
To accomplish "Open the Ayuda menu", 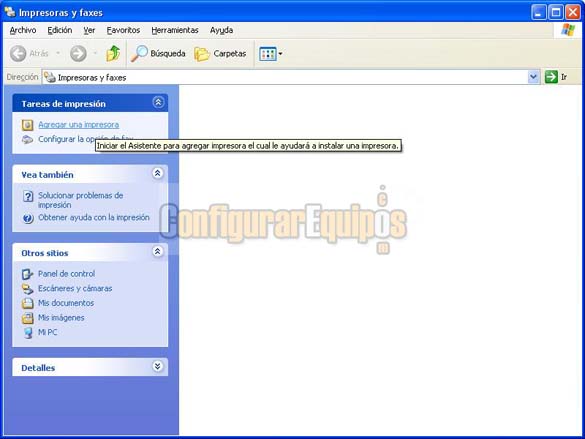I will (221, 30).
